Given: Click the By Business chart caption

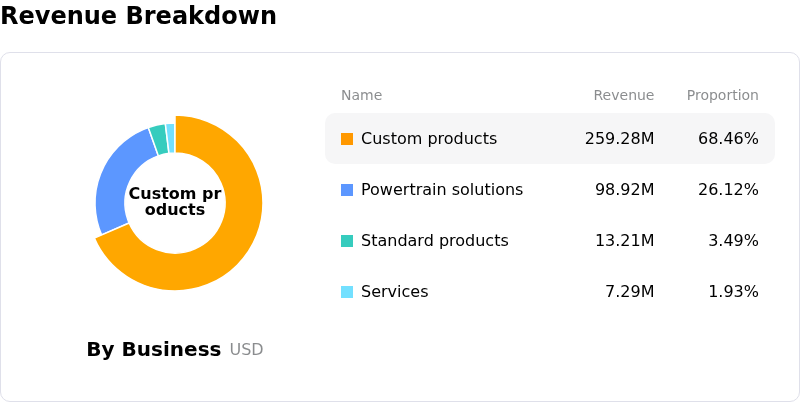Looking at the screenshot, I should click(154, 349).
